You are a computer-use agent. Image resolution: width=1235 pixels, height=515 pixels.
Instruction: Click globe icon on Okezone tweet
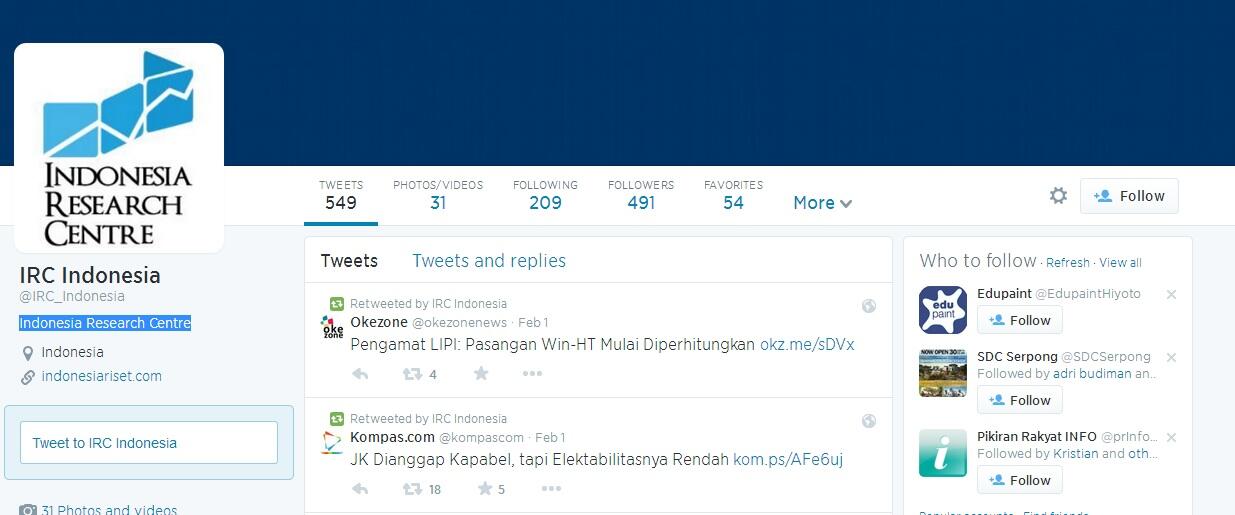tap(869, 306)
